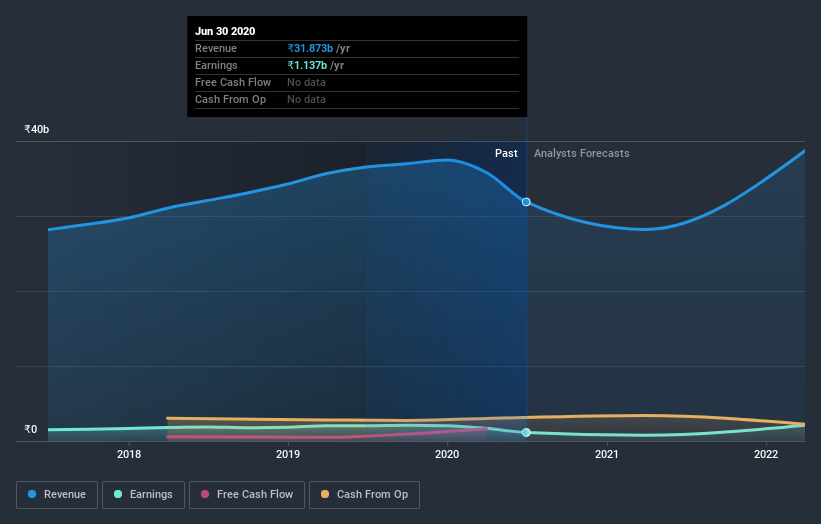
Task: Click the Past label on the chart
Action: tap(506, 153)
